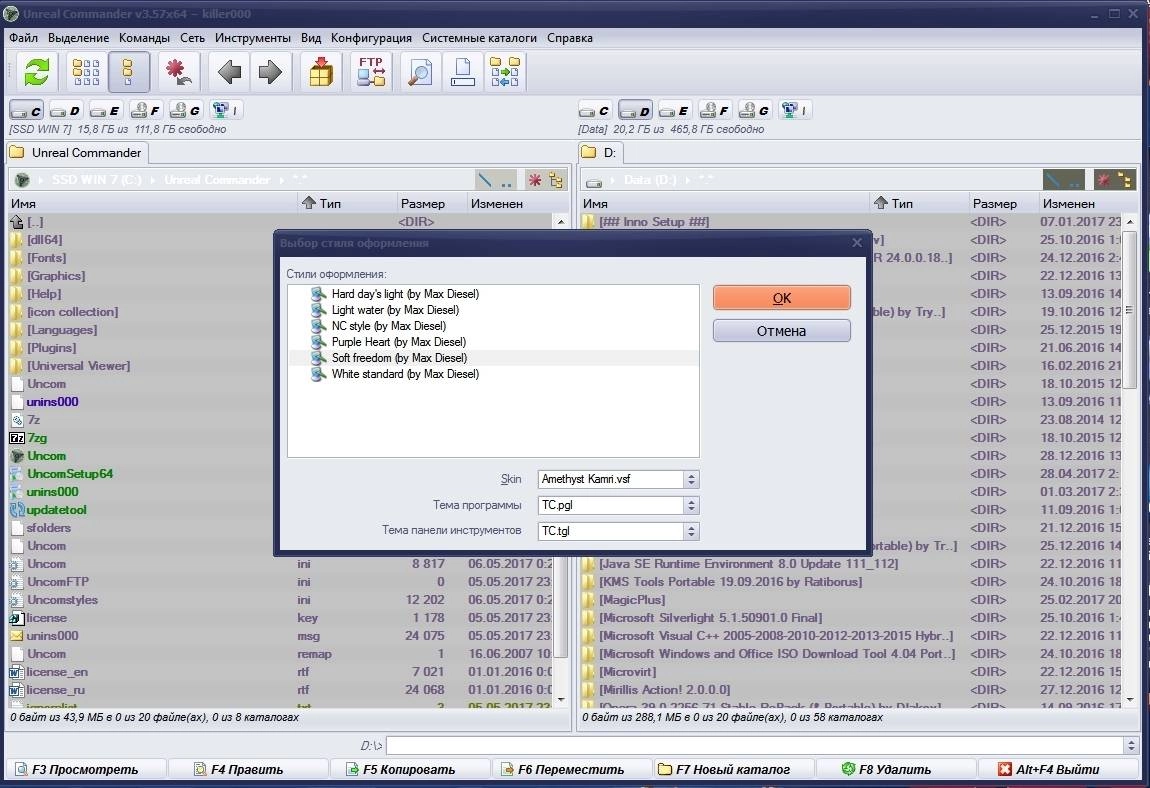Go back with the left arrow icon

[x=230, y=72]
